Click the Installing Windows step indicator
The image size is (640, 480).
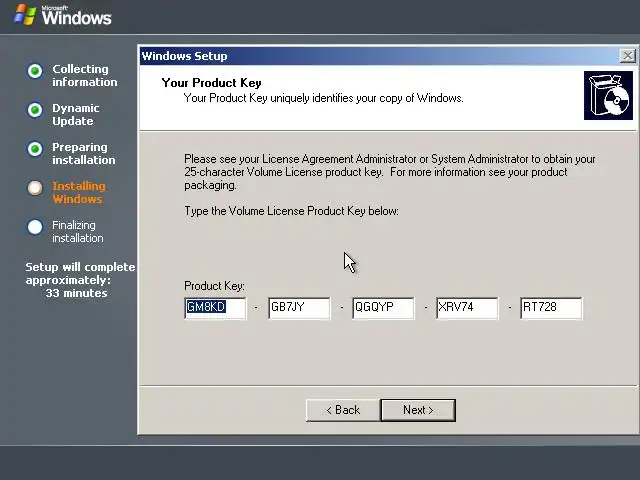pyautogui.click(x=35, y=188)
